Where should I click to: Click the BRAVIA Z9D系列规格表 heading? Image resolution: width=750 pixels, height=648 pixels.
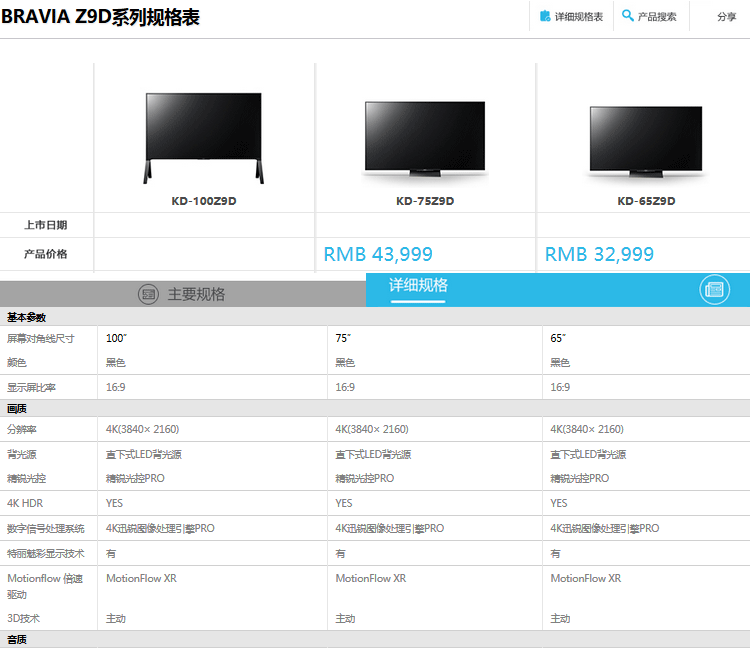coord(100,17)
